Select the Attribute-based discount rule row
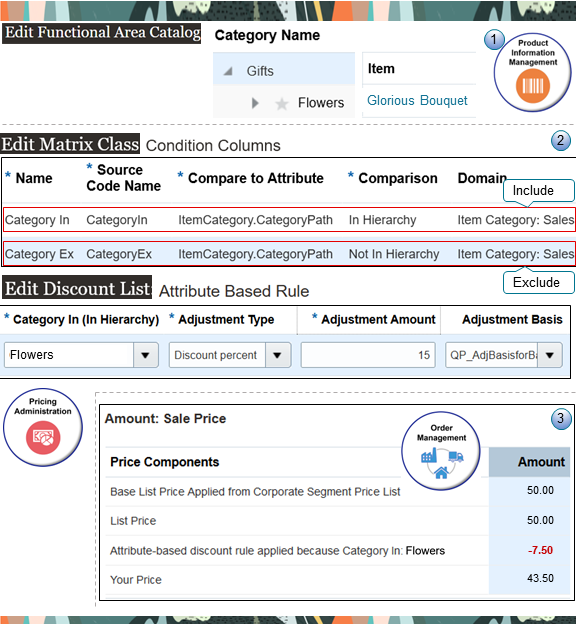576x624 pixels. (x=277, y=550)
